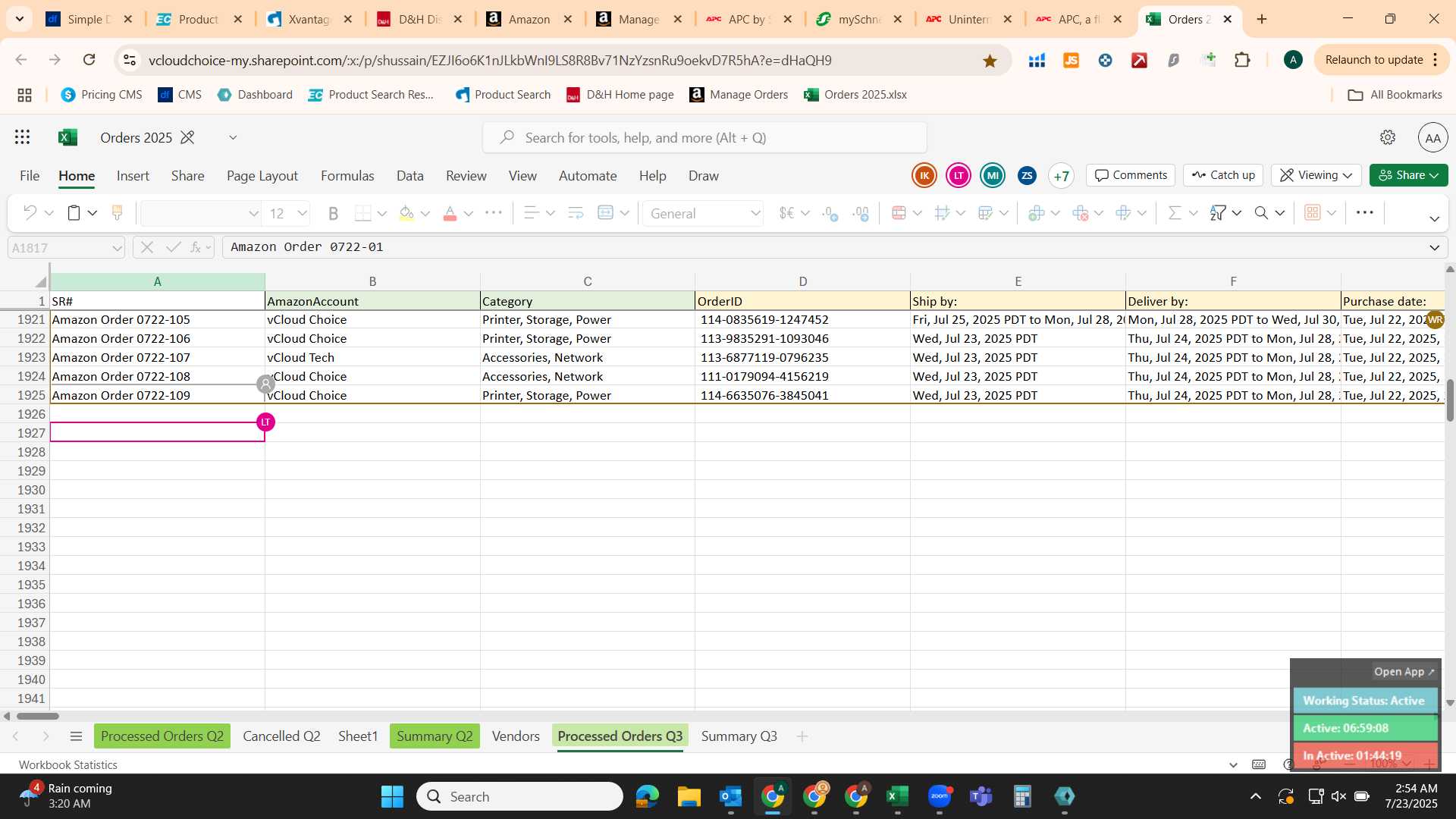The image size is (1456, 819).
Task: Open the Comments pane
Action: point(1131,175)
